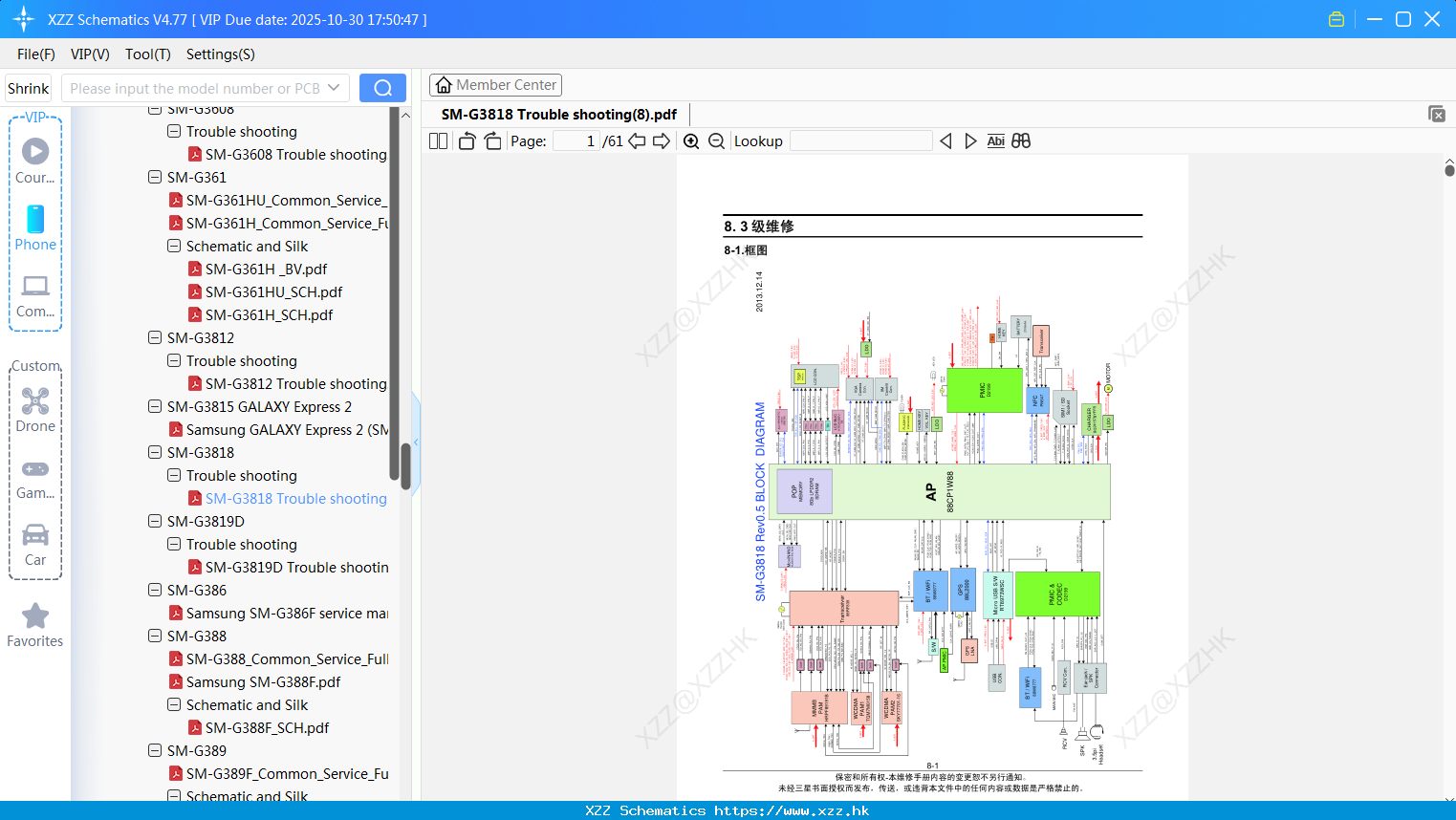Open the VIP(V) menu
Viewport: 1456px width, 820px height.
(90, 54)
